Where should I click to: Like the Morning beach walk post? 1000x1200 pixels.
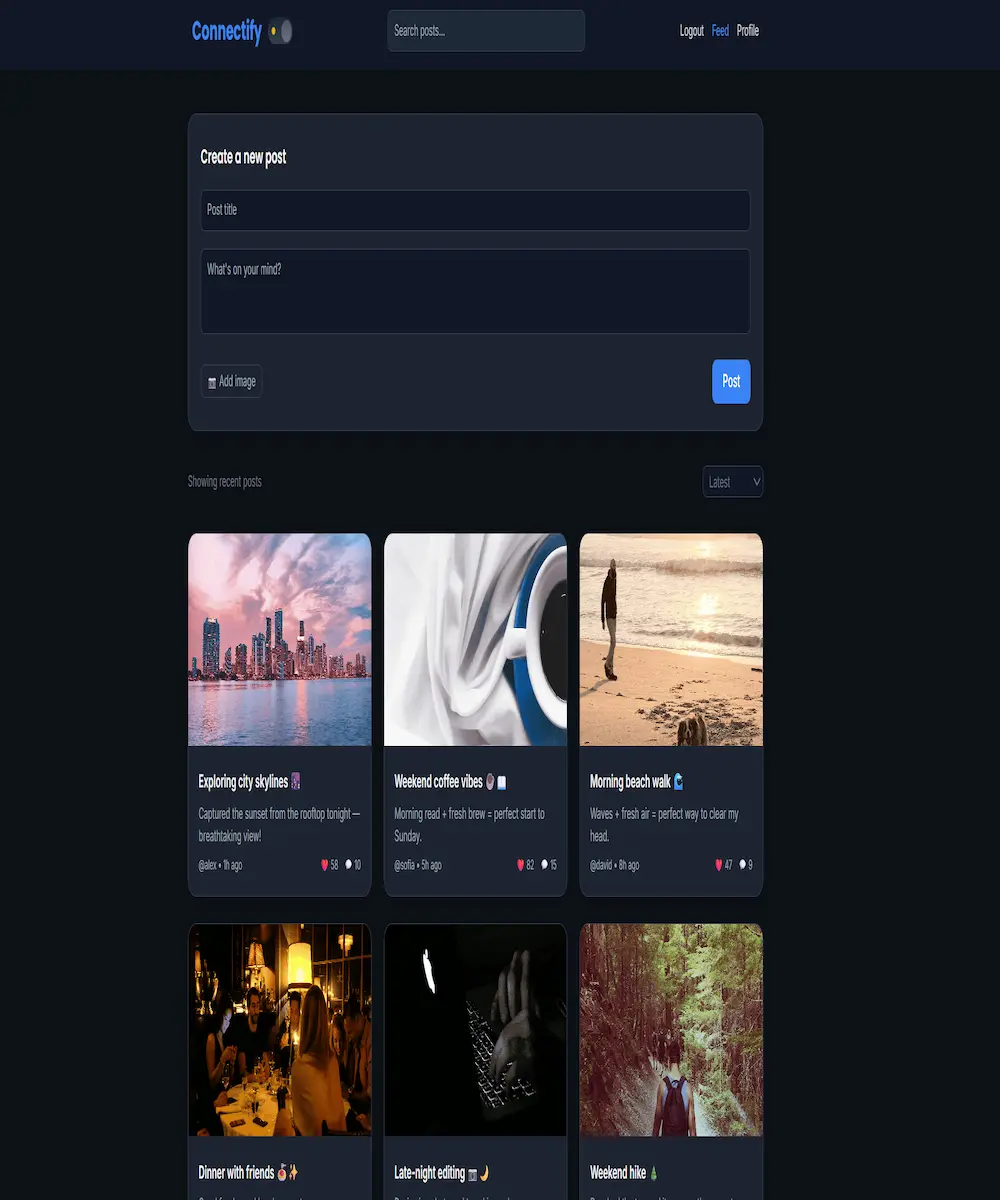[x=719, y=865]
